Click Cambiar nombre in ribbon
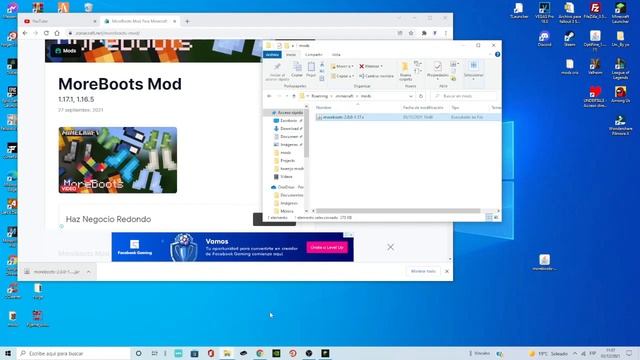This screenshot has height=360, width=640. coord(376,76)
